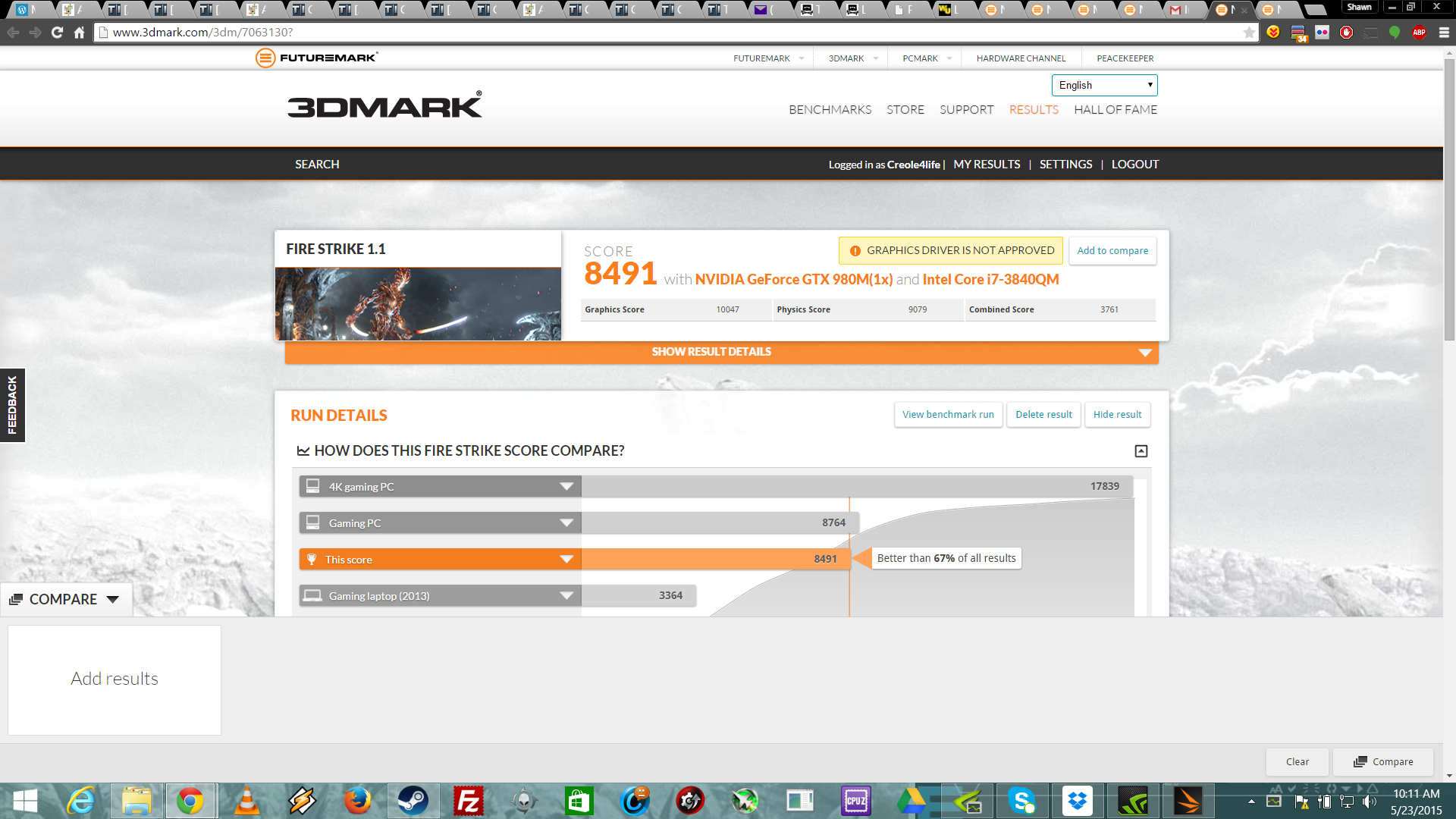Open My Results link
This screenshot has height=819, width=1456.
pos(987,165)
